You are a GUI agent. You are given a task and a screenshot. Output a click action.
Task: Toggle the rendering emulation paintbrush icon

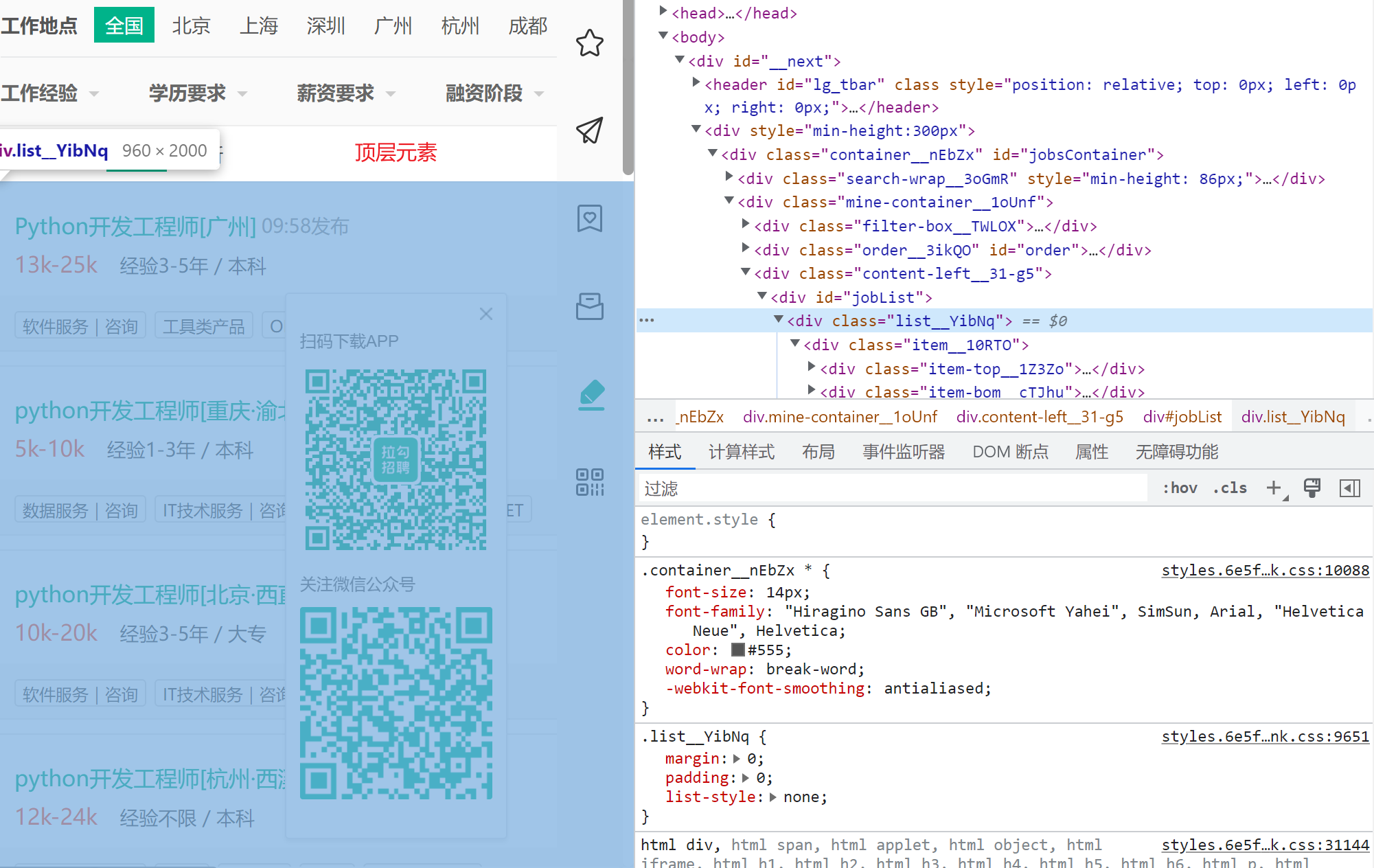(1312, 488)
